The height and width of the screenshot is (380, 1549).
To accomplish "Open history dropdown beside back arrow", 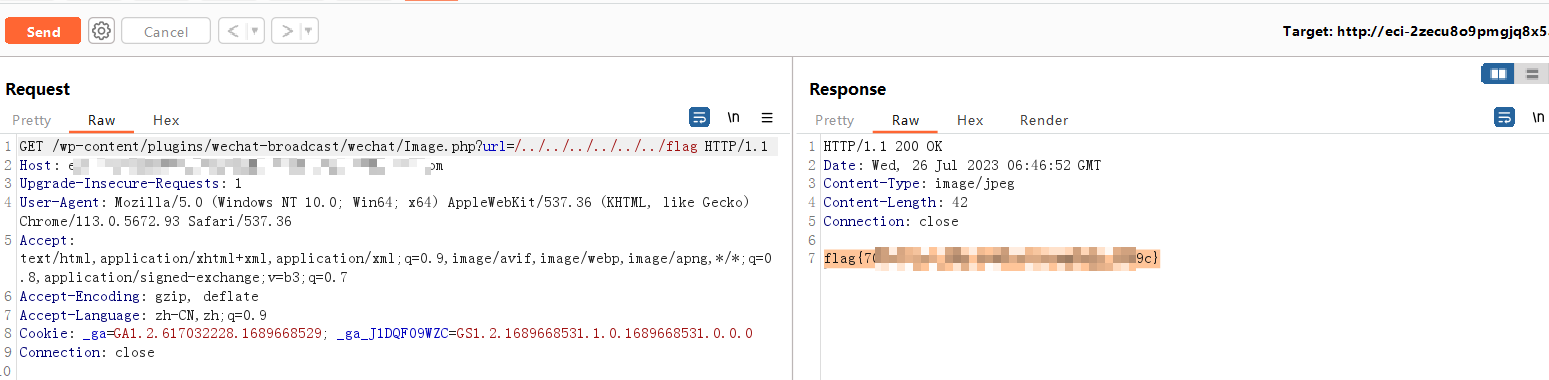I will [x=255, y=31].
